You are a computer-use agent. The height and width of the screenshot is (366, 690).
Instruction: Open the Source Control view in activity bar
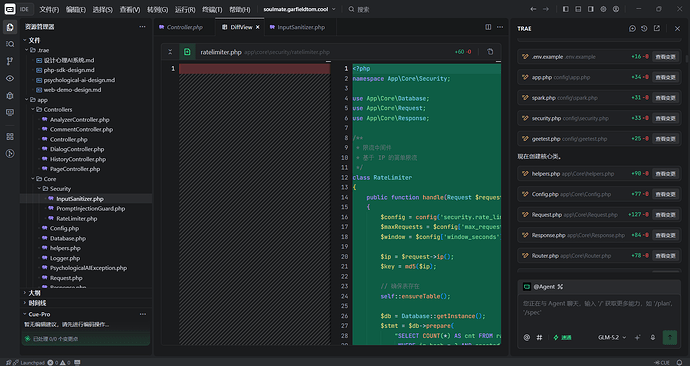pyautogui.click(x=10, y=61)
